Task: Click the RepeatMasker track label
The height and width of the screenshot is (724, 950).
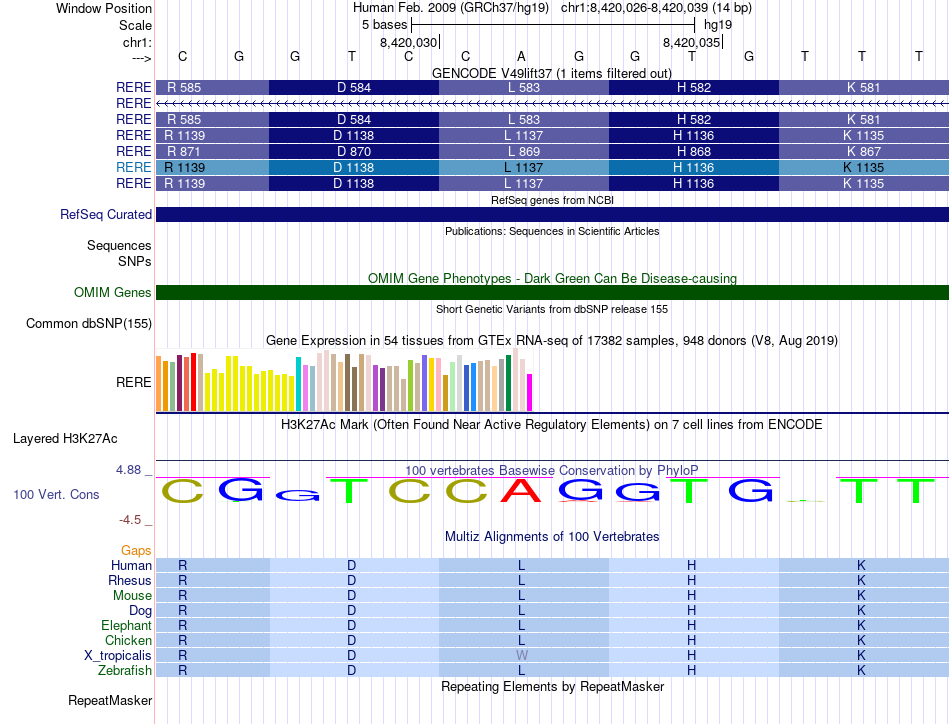Action: (x=110, y=700)
